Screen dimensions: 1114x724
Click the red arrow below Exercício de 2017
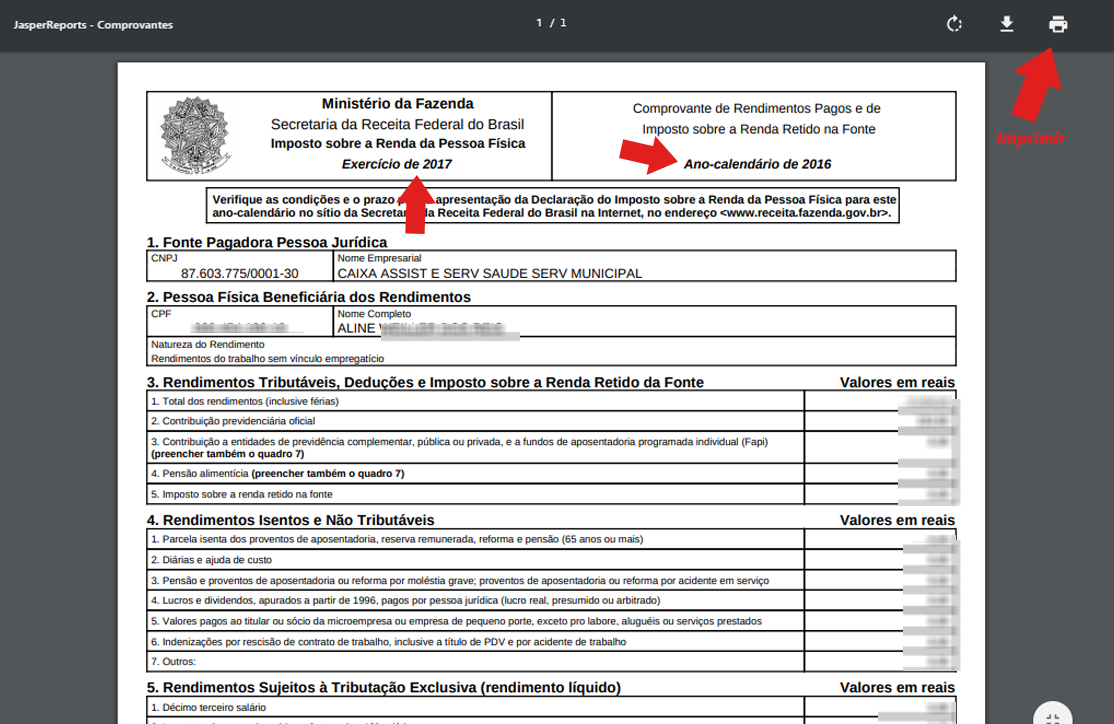(416, 205)
